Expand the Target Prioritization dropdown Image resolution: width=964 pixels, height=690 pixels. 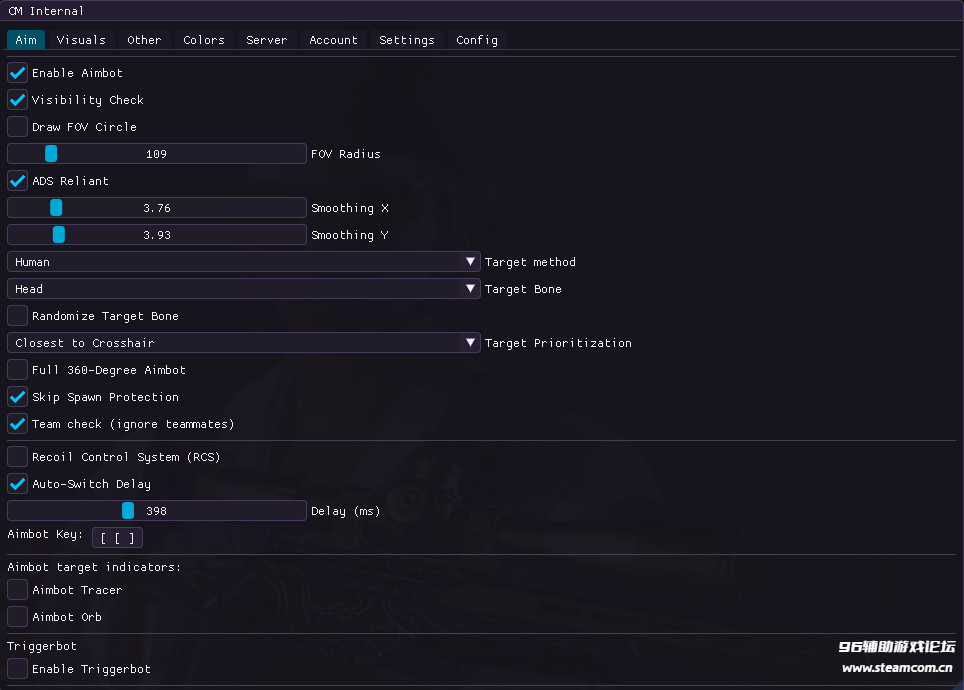pos(244,343)
